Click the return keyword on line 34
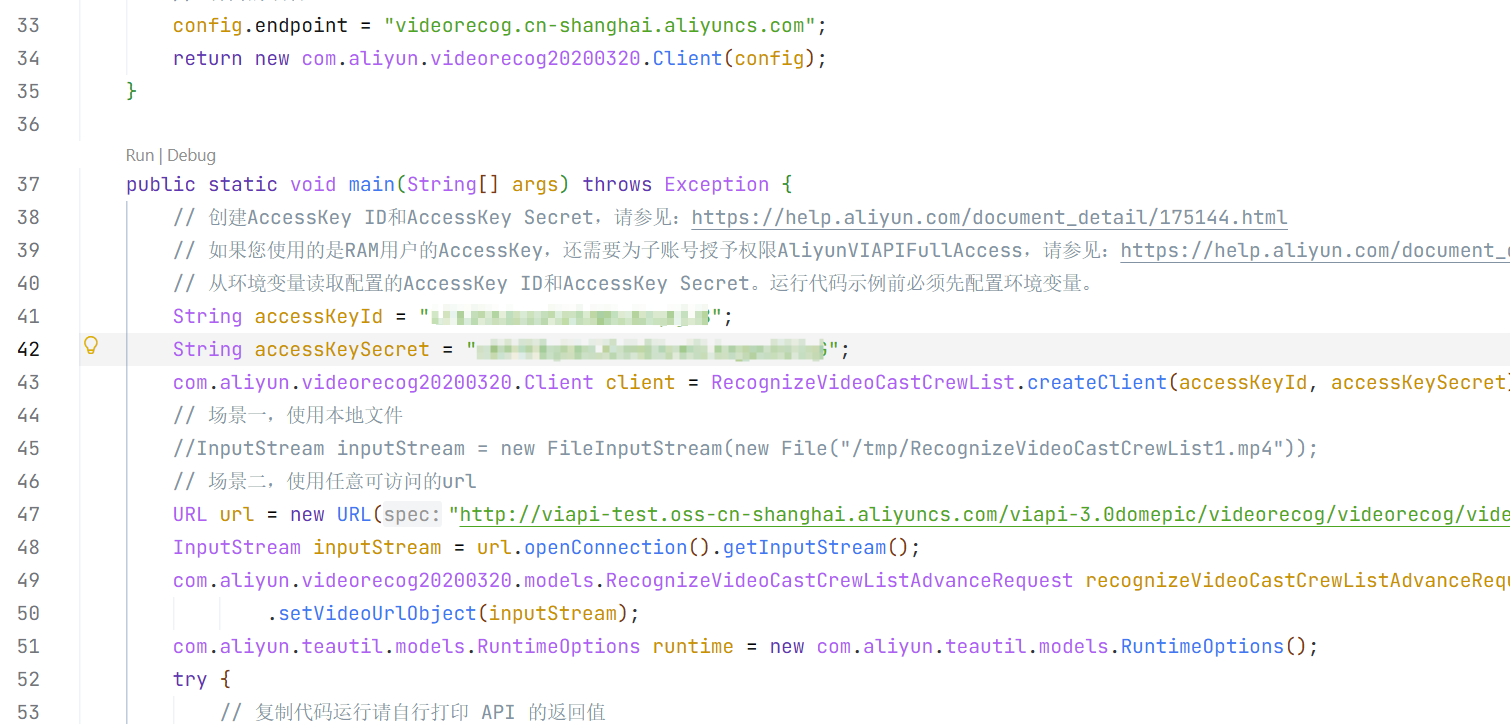1510x724 pixels. tap(207, 58)
